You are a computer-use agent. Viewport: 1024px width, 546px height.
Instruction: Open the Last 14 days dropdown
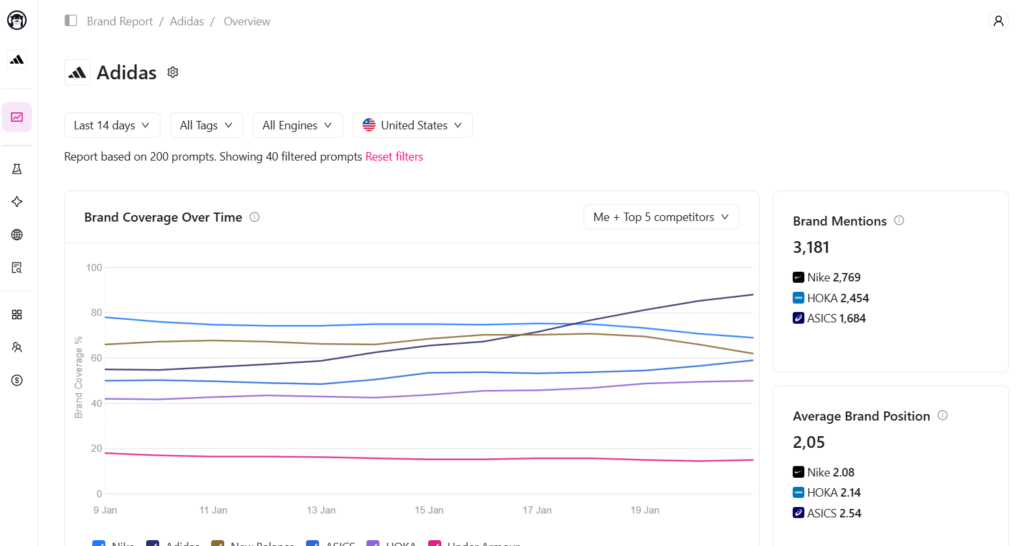click(112, 125)
